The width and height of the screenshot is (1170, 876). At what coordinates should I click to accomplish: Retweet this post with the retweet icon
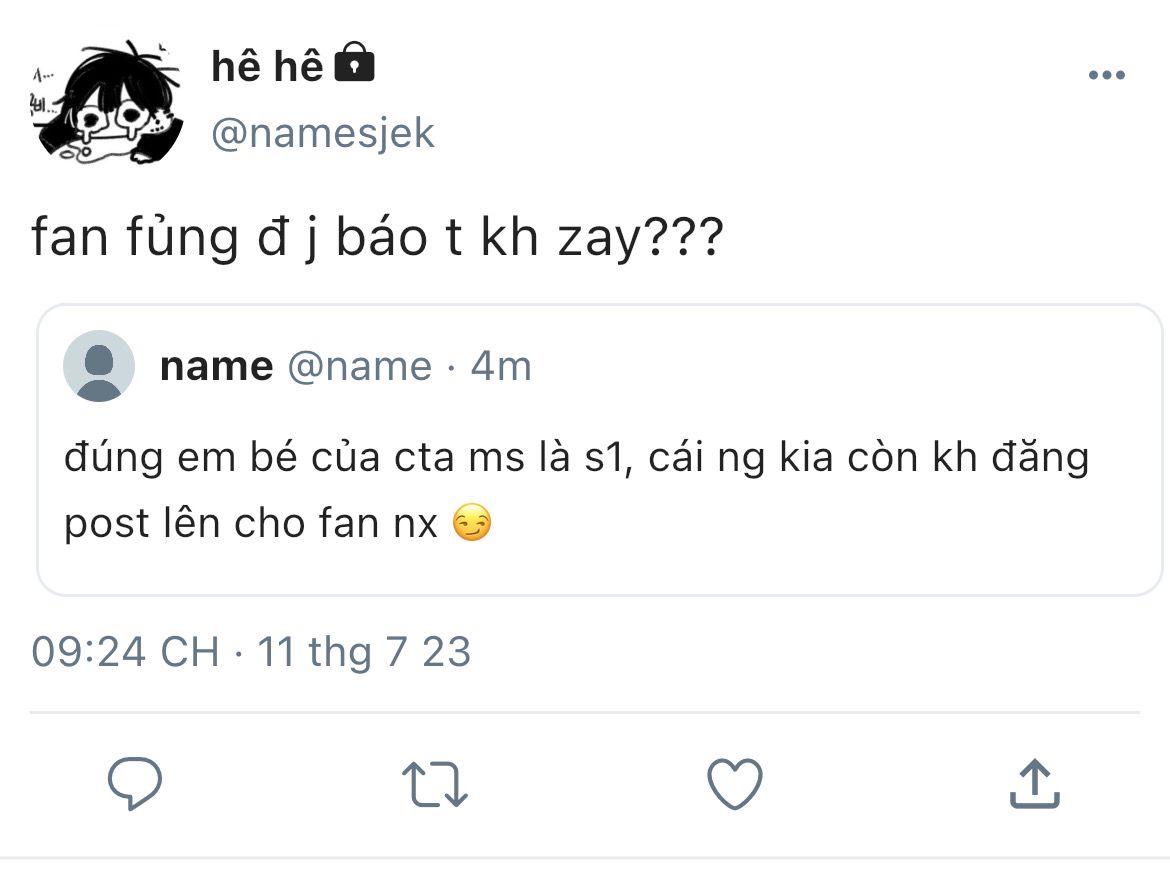coord(435,783)
